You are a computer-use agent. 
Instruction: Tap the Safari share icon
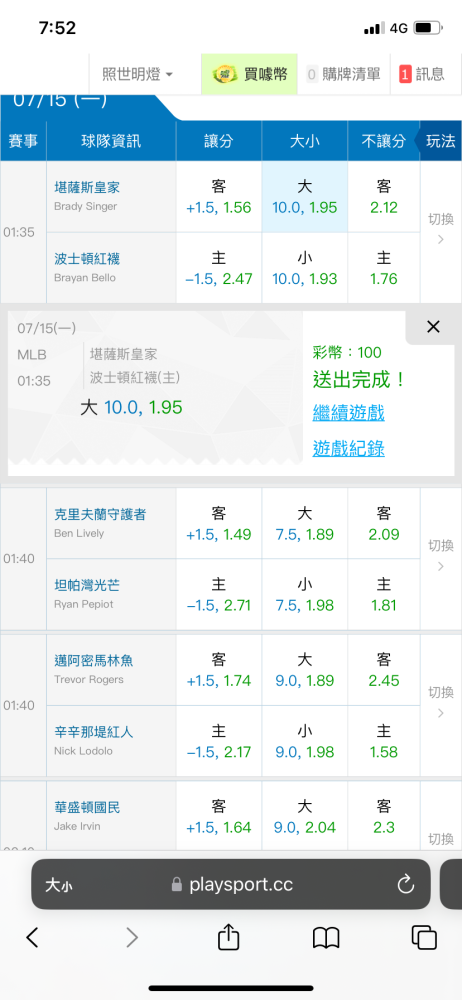coord(228,936)
